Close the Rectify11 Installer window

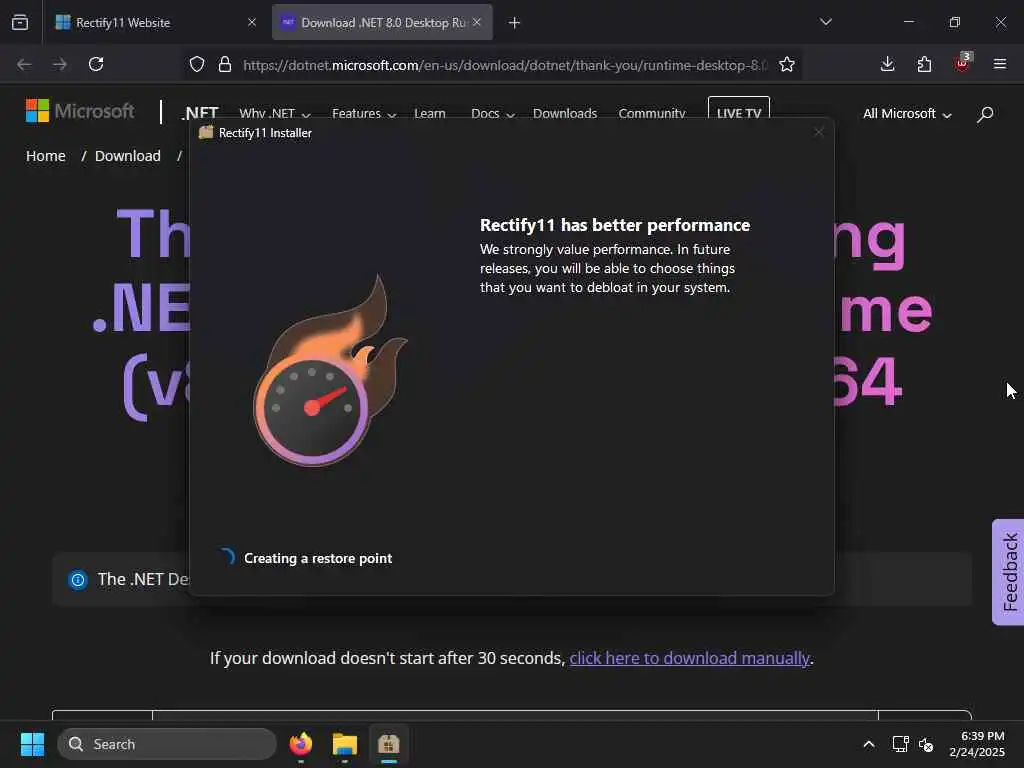[818, 133]
